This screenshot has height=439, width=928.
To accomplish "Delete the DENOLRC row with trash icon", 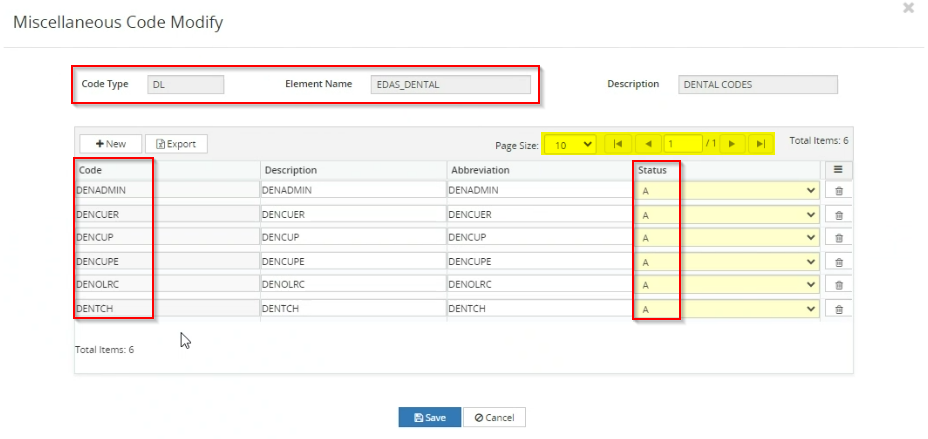I will point(839,285).
